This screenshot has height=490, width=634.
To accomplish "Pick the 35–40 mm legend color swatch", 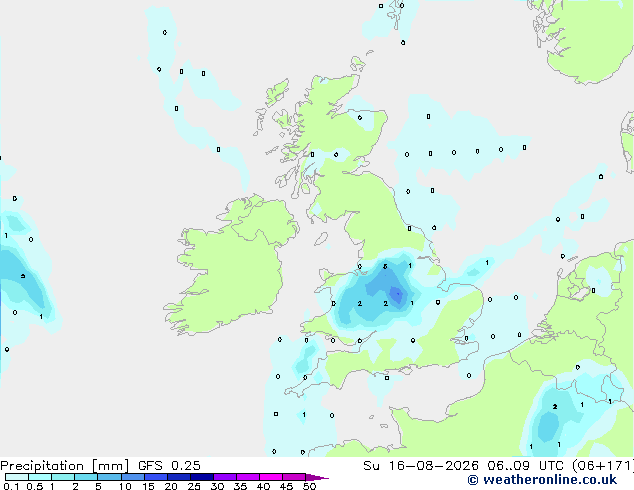I will [248, 477].
